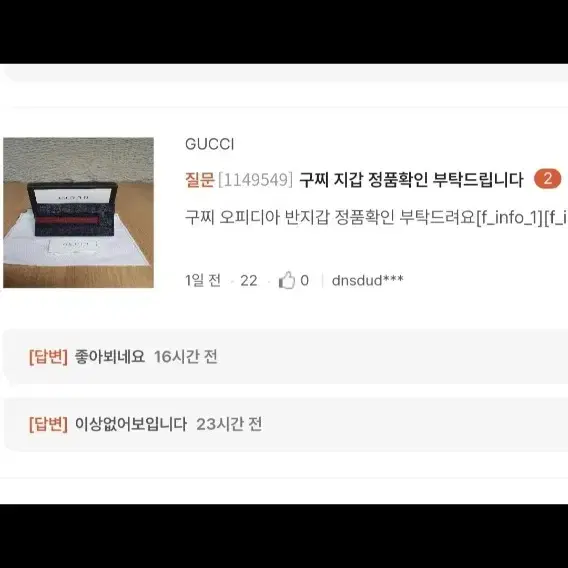This screenshot has height=568, width=568.
Task: Click the second 답변 label
Action: point(48,424)
